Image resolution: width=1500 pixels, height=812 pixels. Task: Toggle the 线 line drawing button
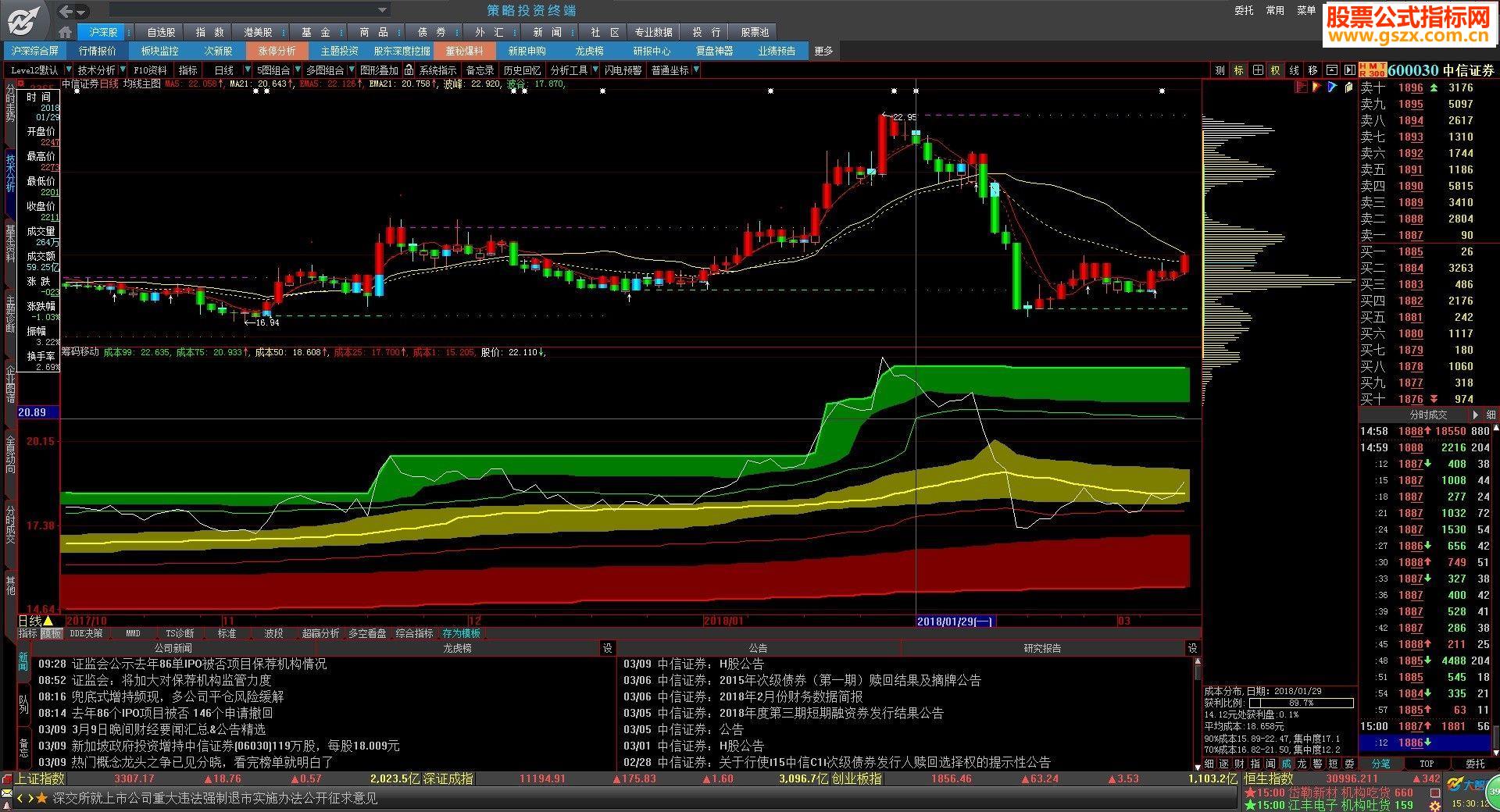(1295, 70)
